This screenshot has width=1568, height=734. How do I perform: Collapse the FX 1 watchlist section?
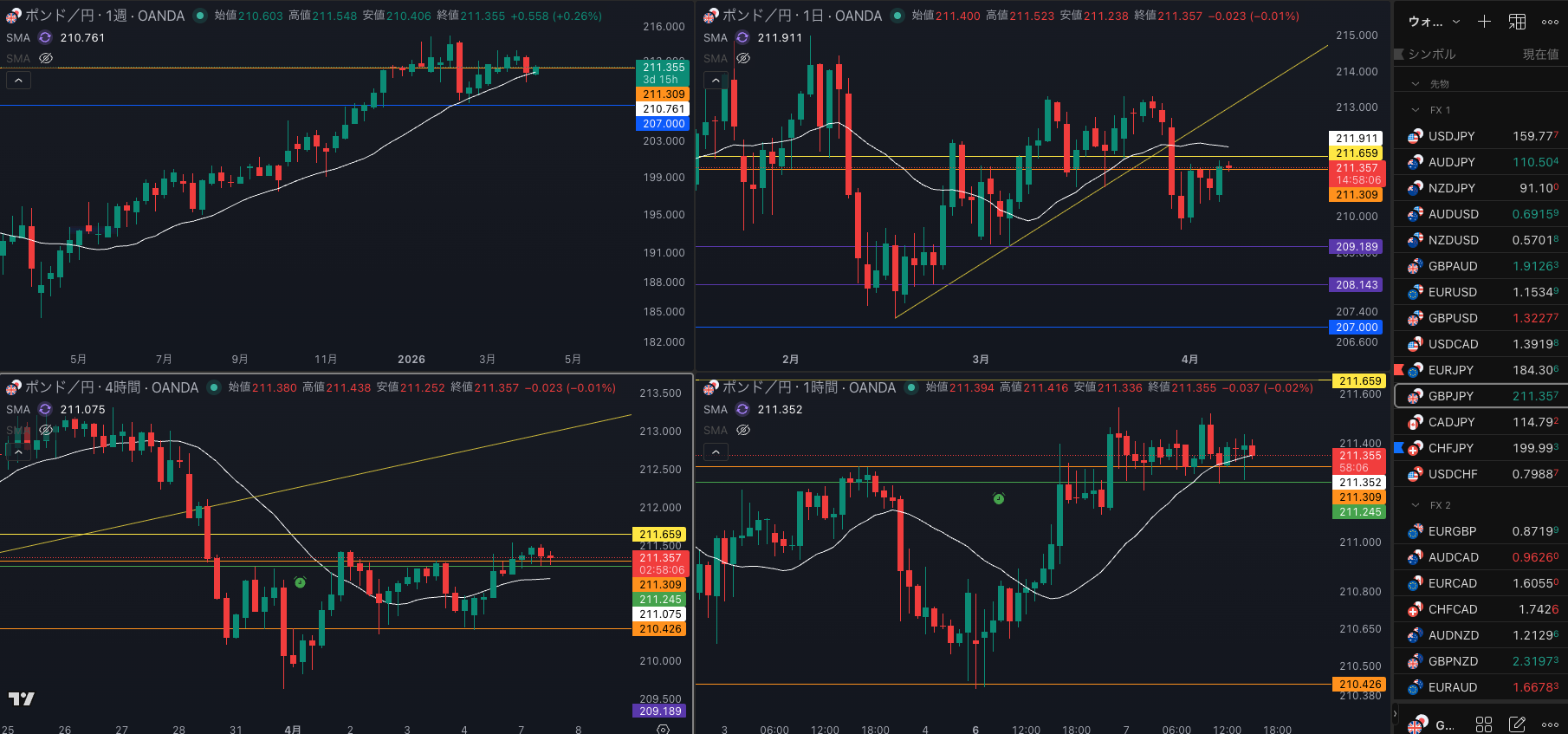click(x=1416, y=110)
